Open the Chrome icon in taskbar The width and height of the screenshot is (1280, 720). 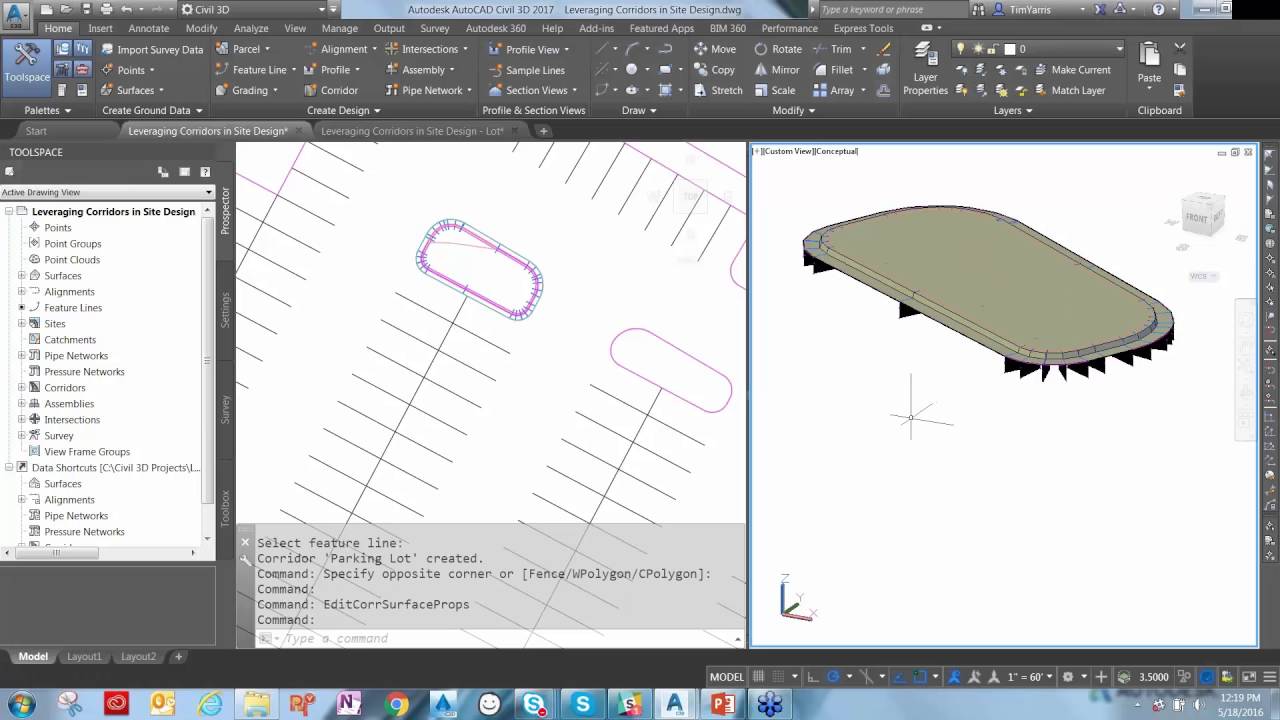pyautogui.click(x=397, y=704)
